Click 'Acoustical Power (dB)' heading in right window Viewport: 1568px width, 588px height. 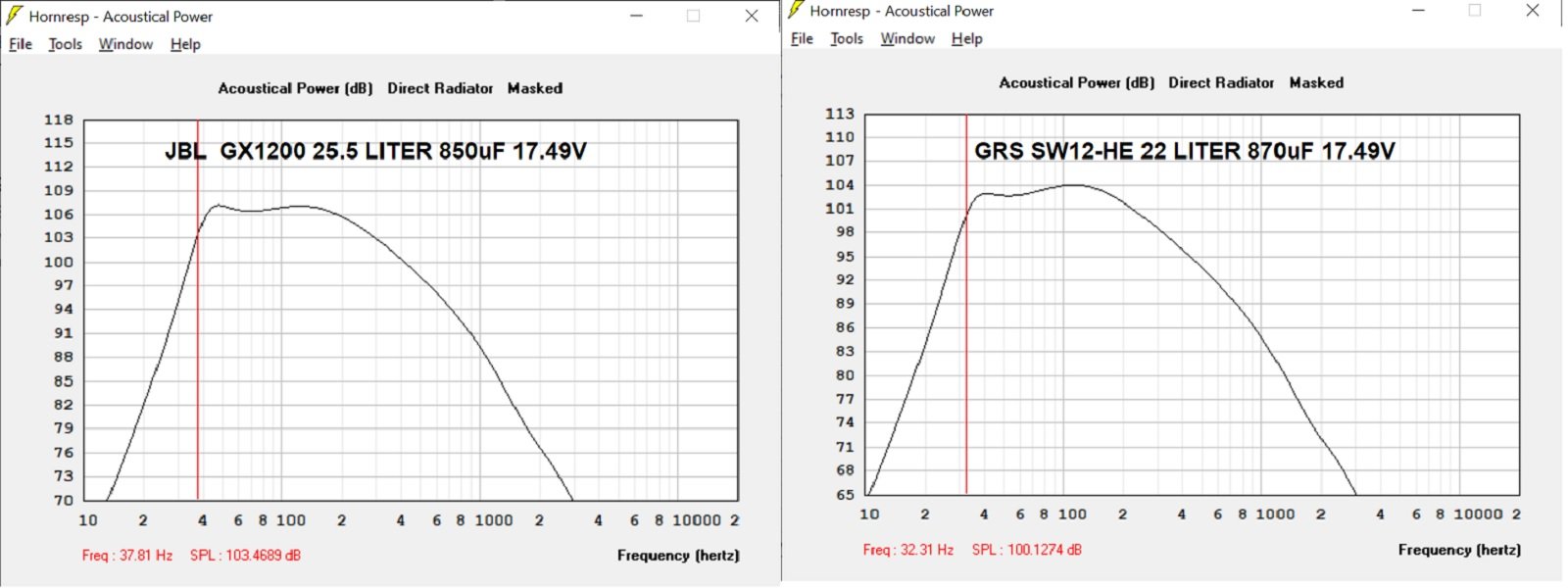click(1077, 82)
